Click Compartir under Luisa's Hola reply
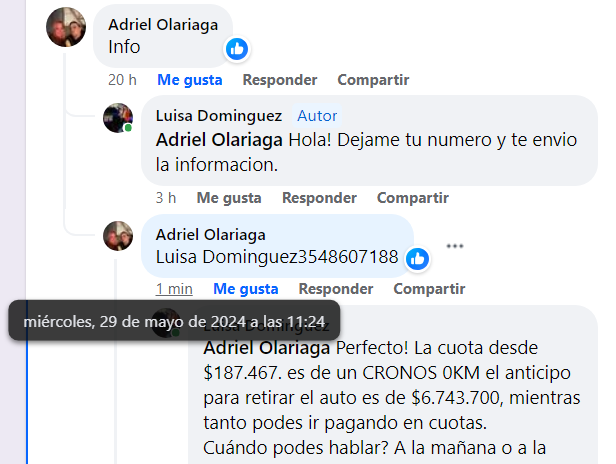This screenshot has height=464, width=616. click(x=413, y=198)
